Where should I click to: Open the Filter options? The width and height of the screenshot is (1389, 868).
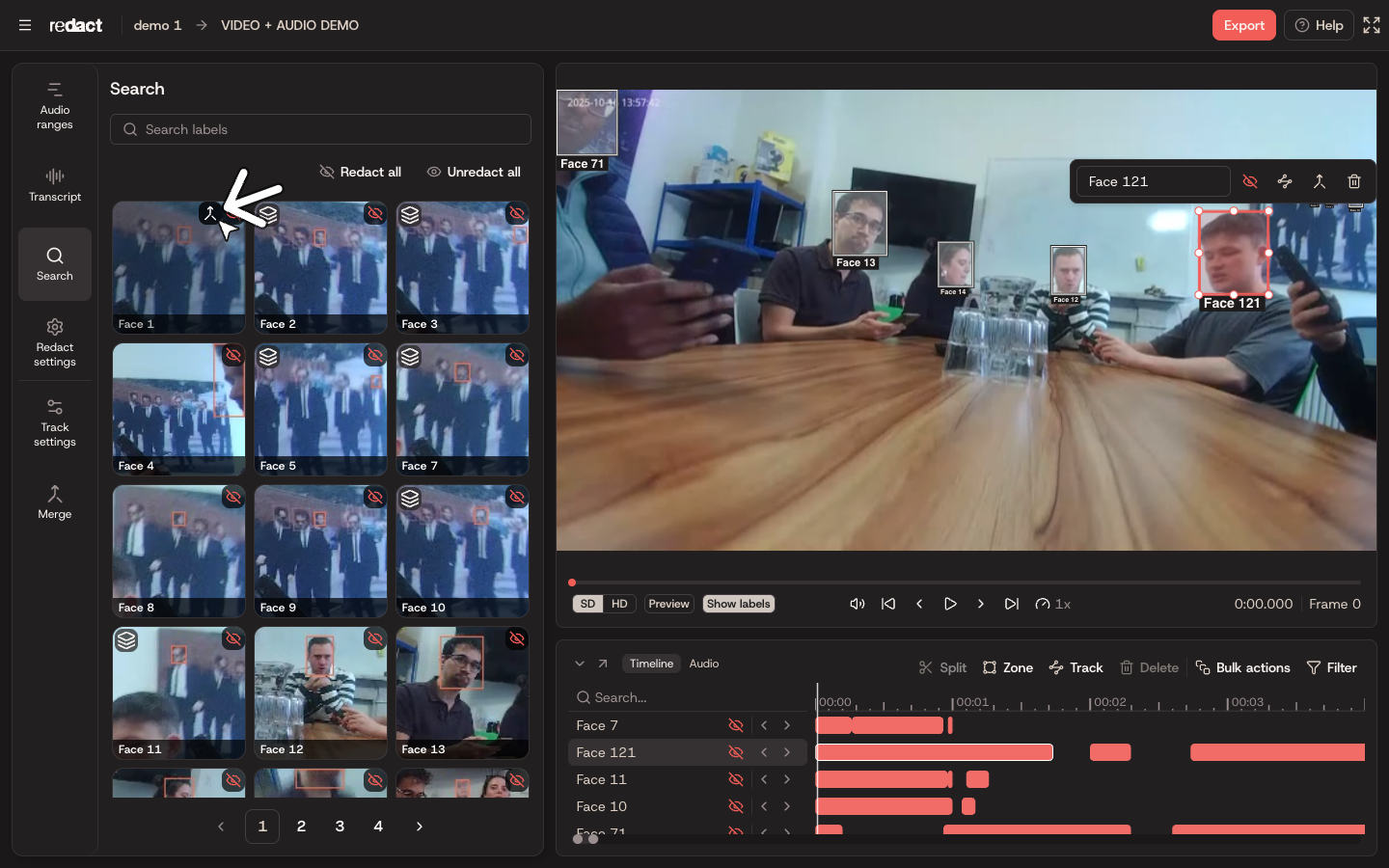coord(1331,667)
